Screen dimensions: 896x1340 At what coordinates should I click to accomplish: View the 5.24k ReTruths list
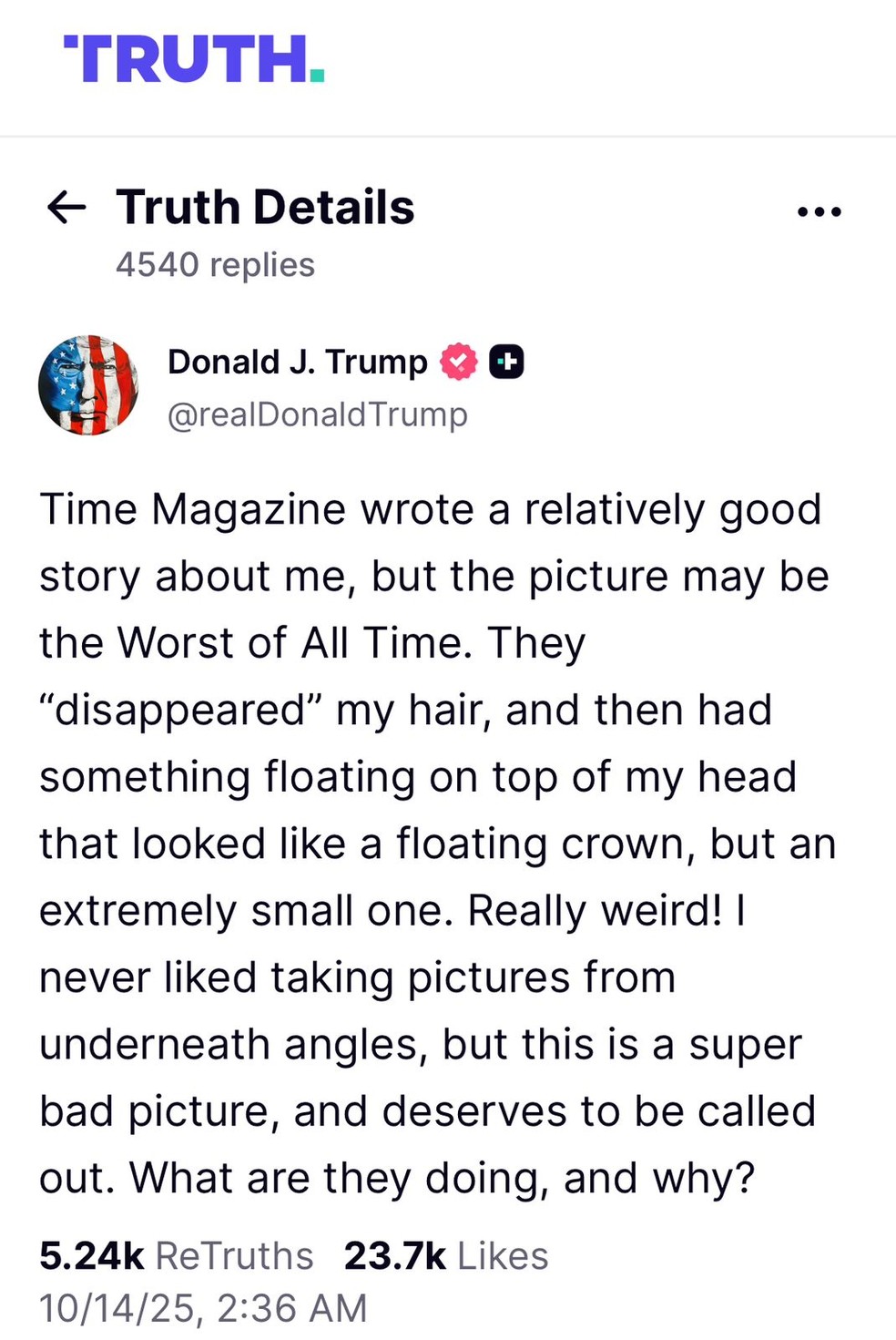176,1255
